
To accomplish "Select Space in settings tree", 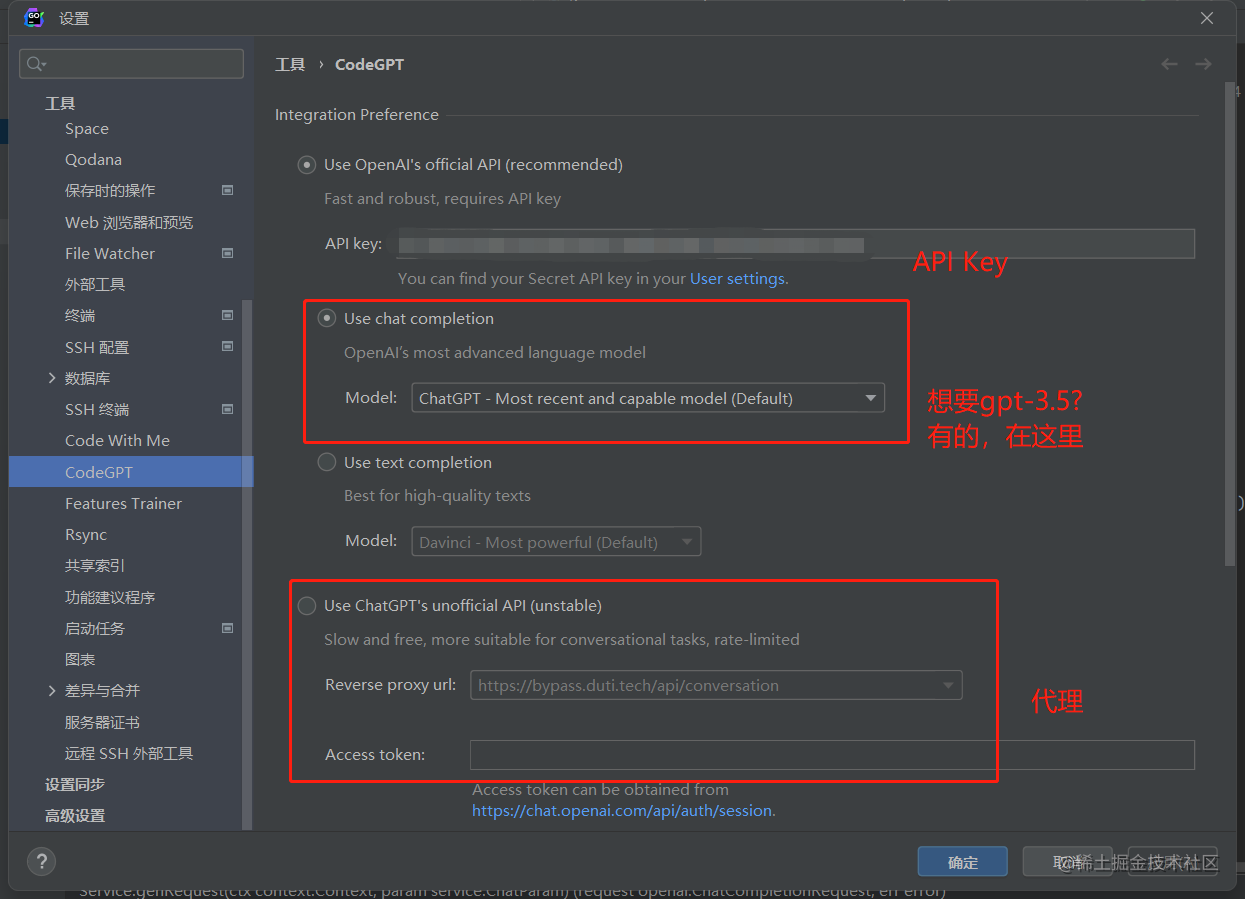I will click(87, 129).
